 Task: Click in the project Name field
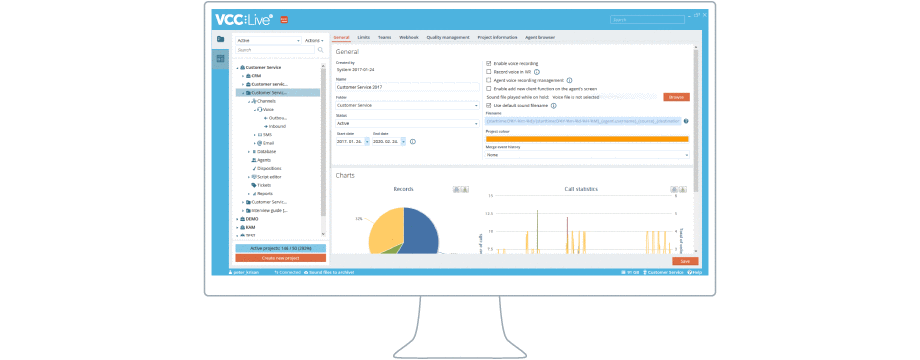coord(407,87)
